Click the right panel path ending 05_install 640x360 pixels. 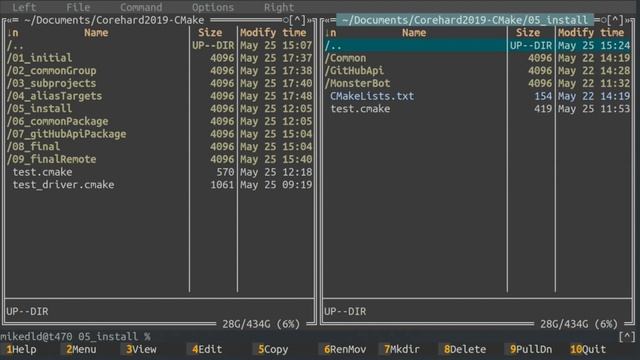[465, 20]
